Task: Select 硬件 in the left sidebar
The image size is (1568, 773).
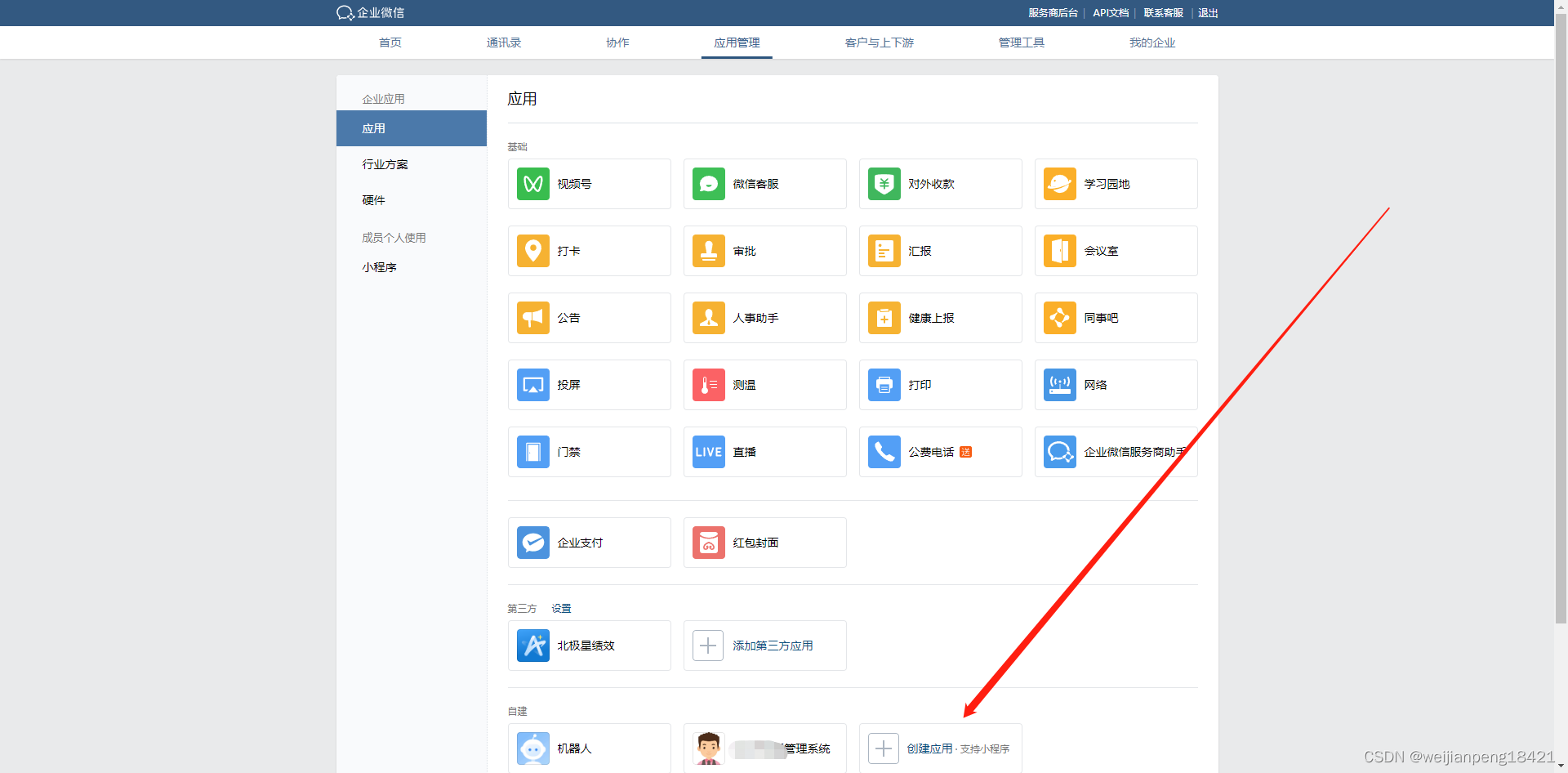Action: pos(412,200)
